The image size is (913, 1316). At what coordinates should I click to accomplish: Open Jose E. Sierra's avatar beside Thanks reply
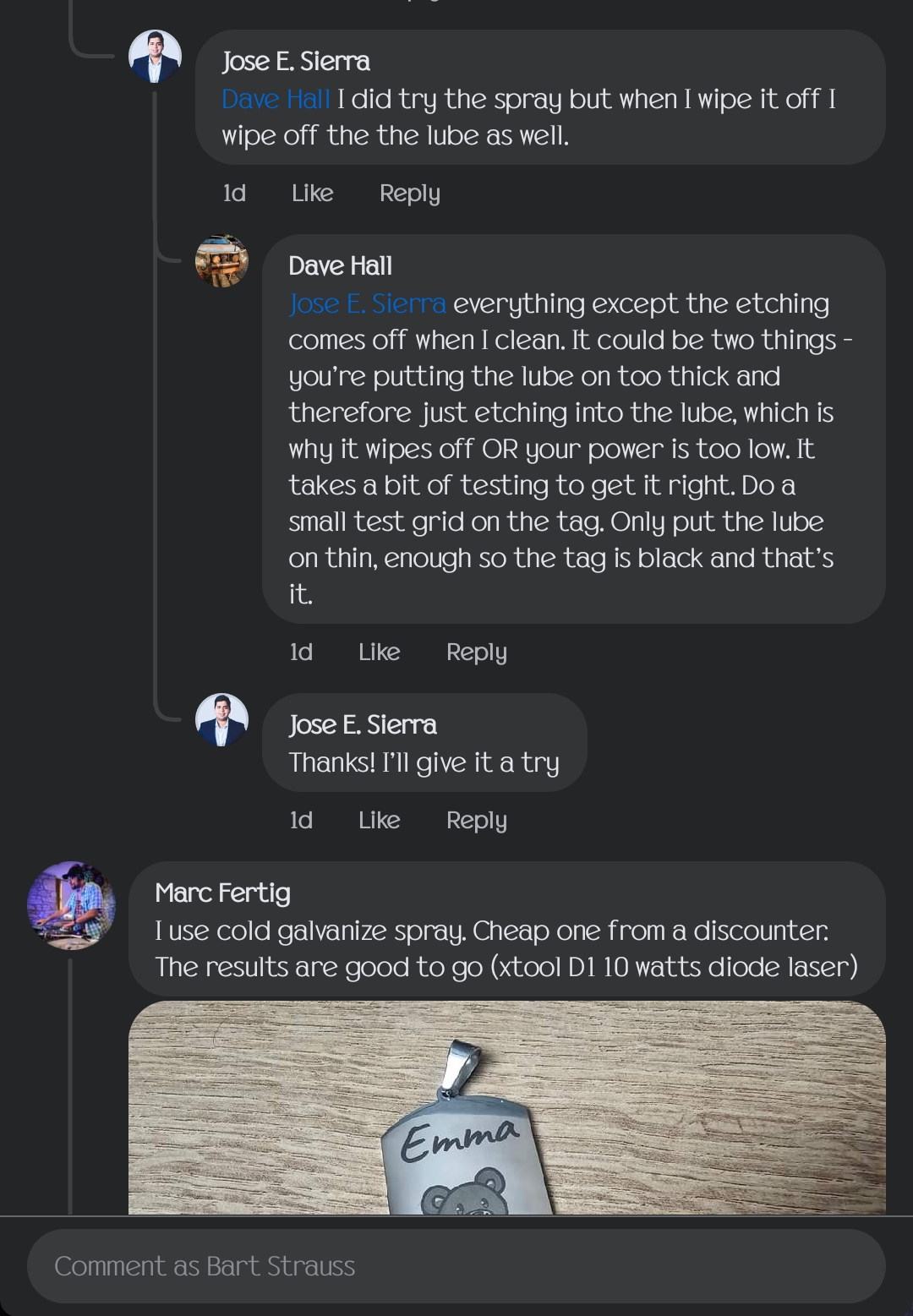click(221, 720)
